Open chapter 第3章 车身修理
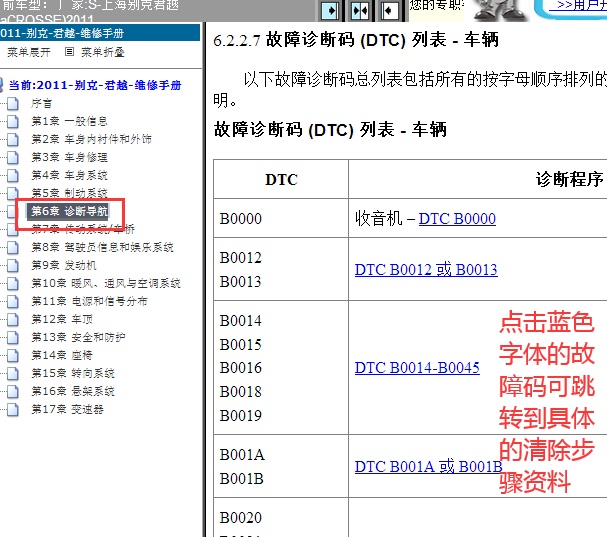The image size is (607, 537). (x=69, y=158)
